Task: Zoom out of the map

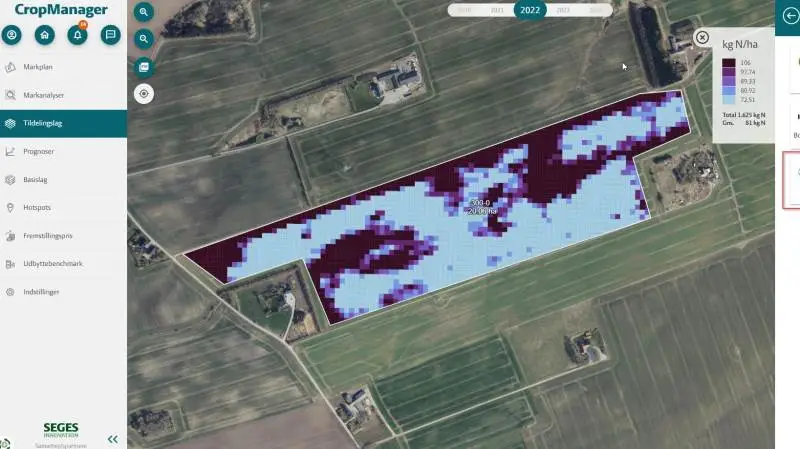Action: 144,39
